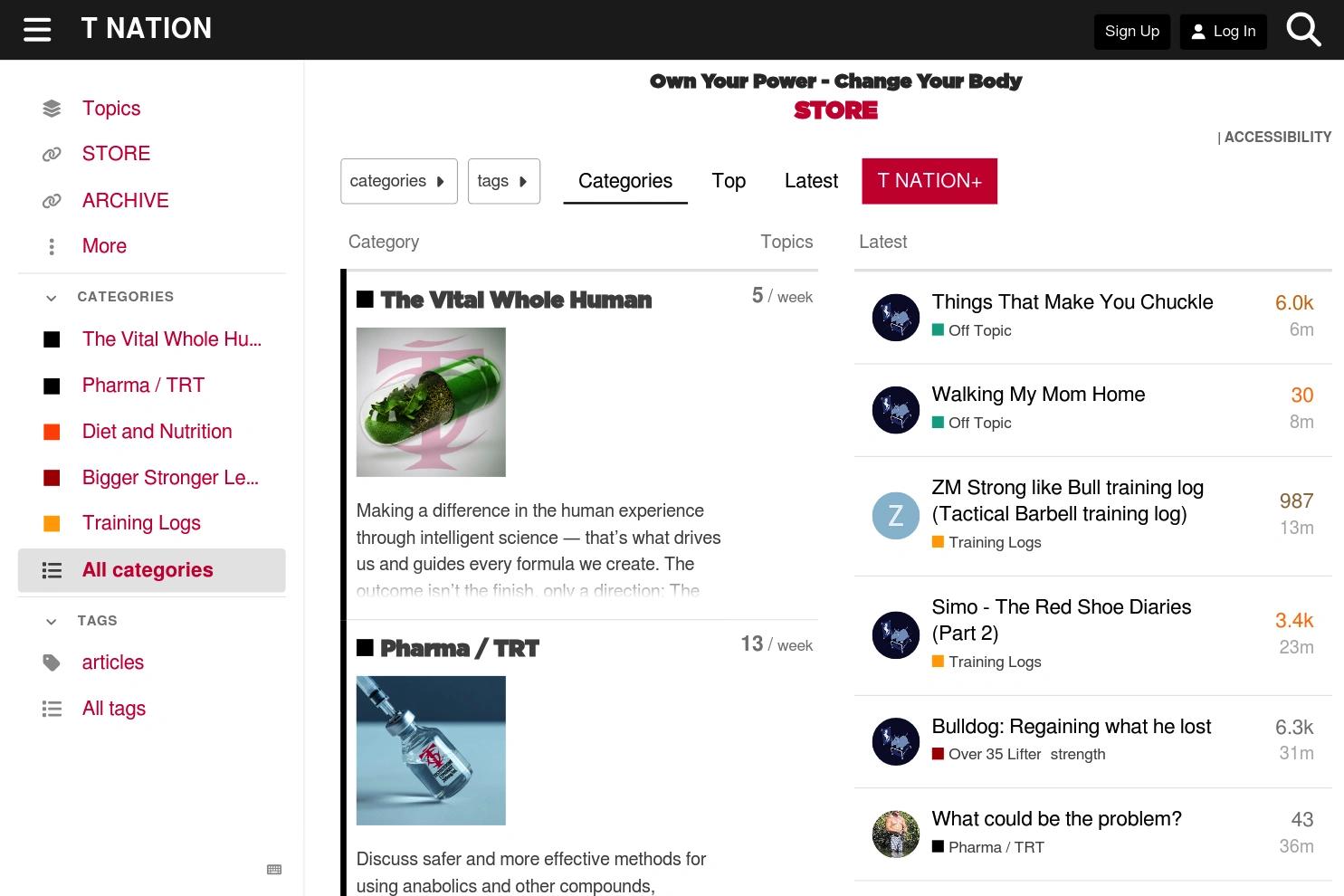Screen dimensions: 1344x896
Task: Click the link icon beside ARCHIVE
Action: pyautogui.click(x=52, y=201)
